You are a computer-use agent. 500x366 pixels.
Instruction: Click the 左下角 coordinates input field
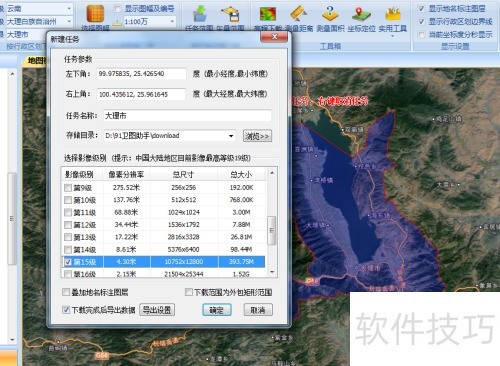click(141, 74)
